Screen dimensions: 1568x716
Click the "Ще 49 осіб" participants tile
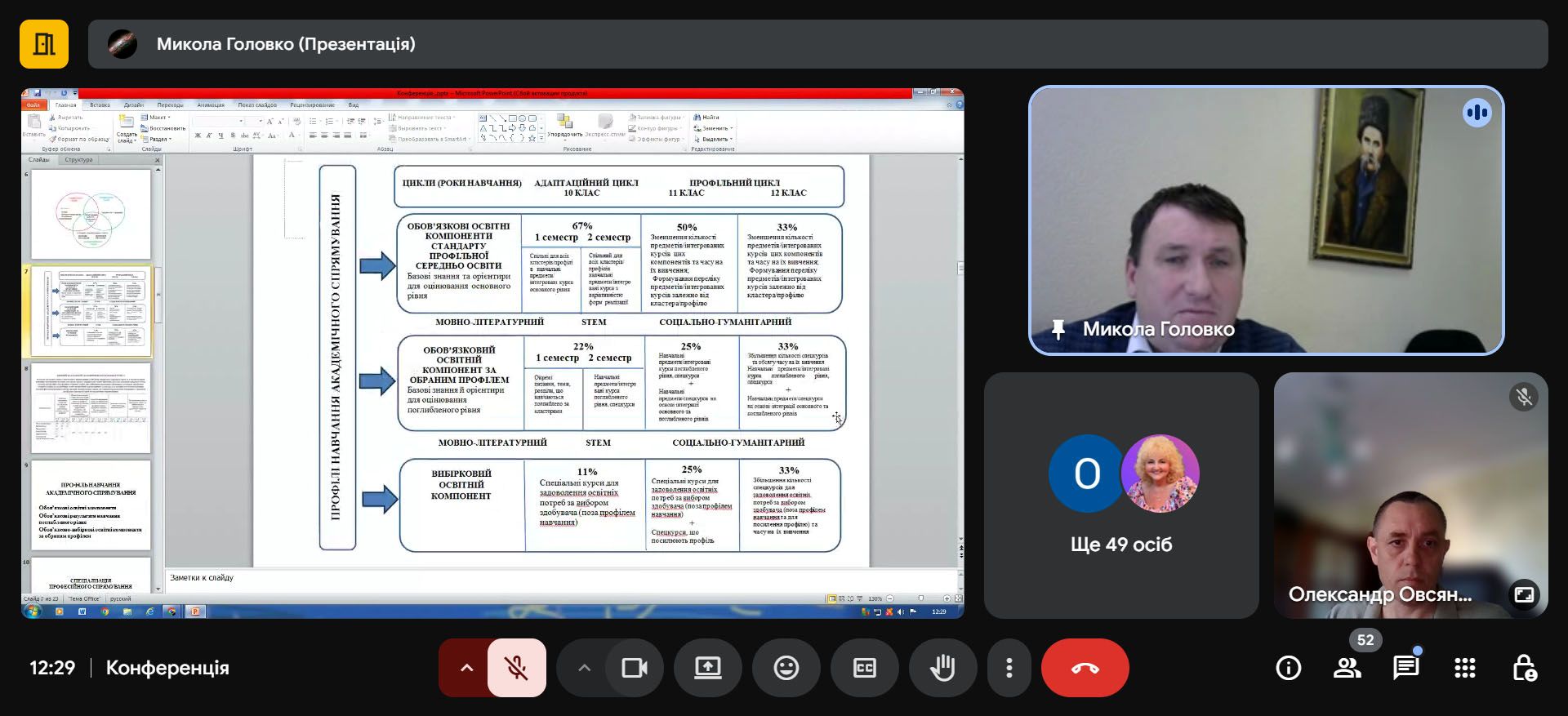[1120, 495]
